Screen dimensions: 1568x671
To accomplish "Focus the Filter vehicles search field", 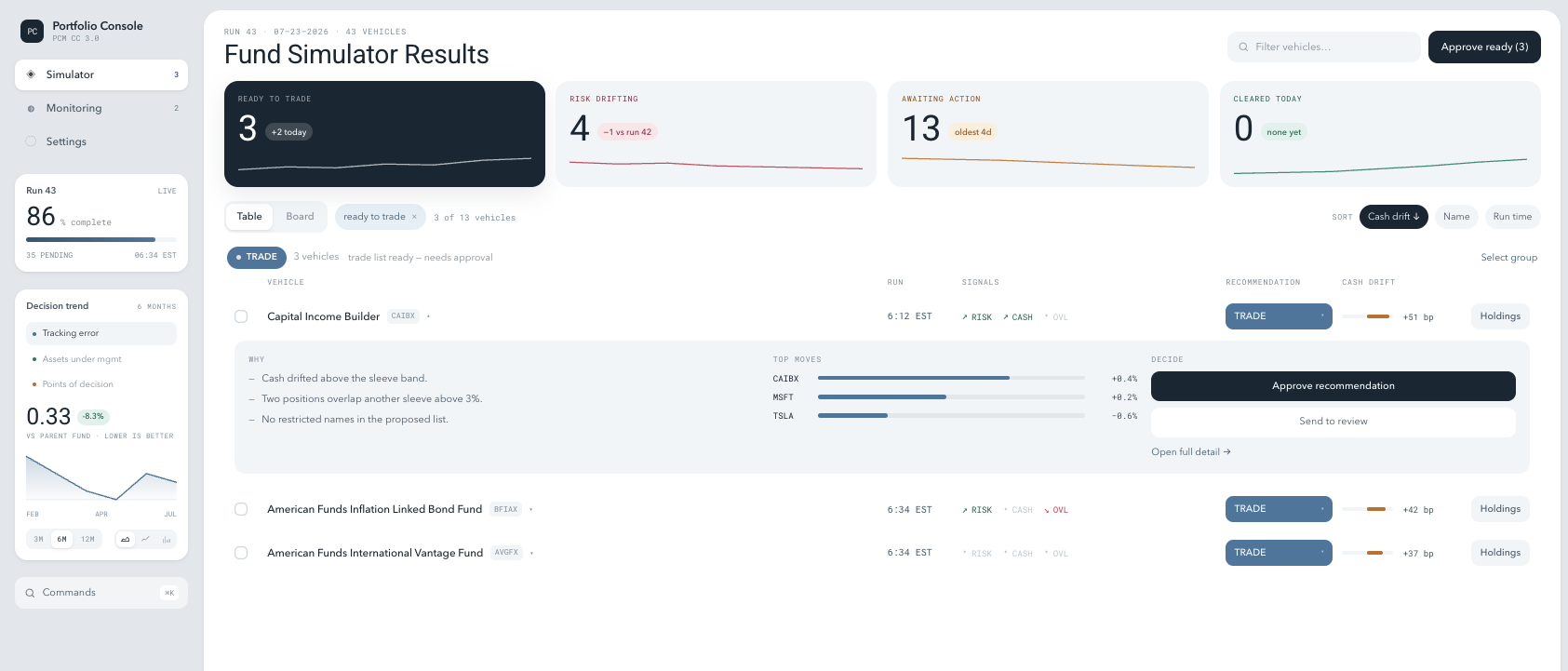I will coord(1323,47).
